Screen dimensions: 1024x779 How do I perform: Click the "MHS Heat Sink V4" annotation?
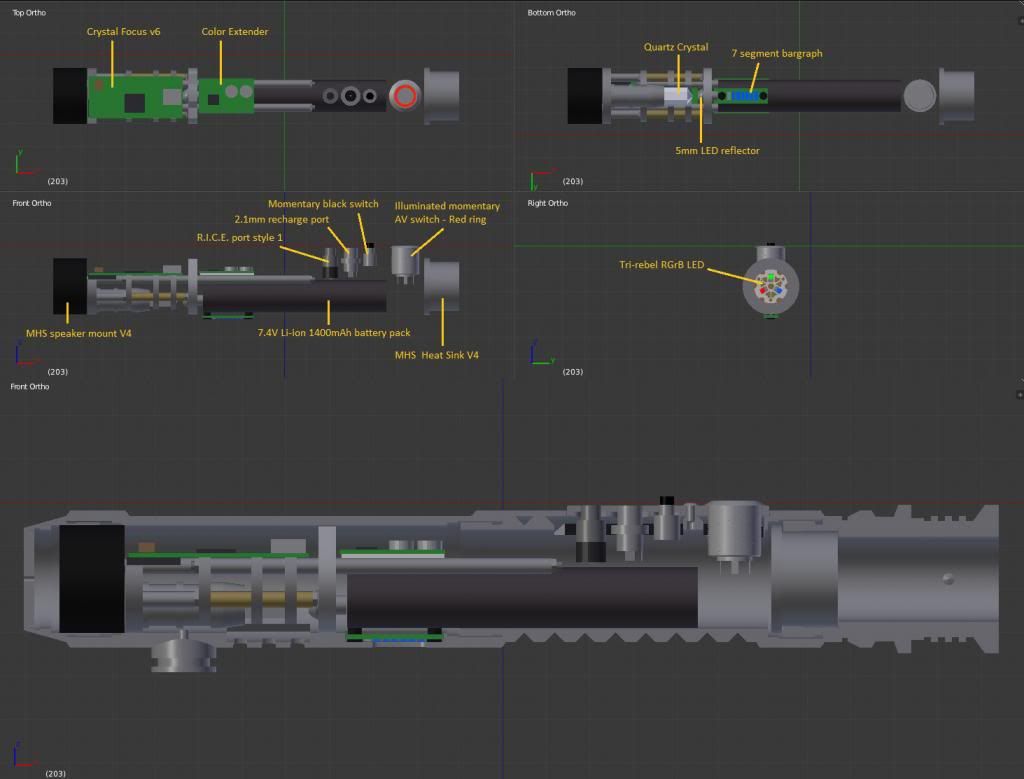pos(436,354)
